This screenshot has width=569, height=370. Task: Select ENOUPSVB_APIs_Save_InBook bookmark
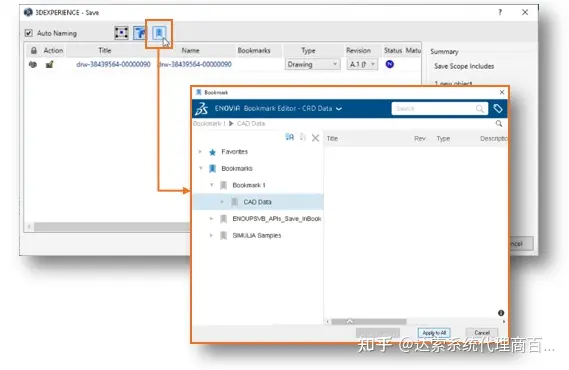(x=277, y=219)
